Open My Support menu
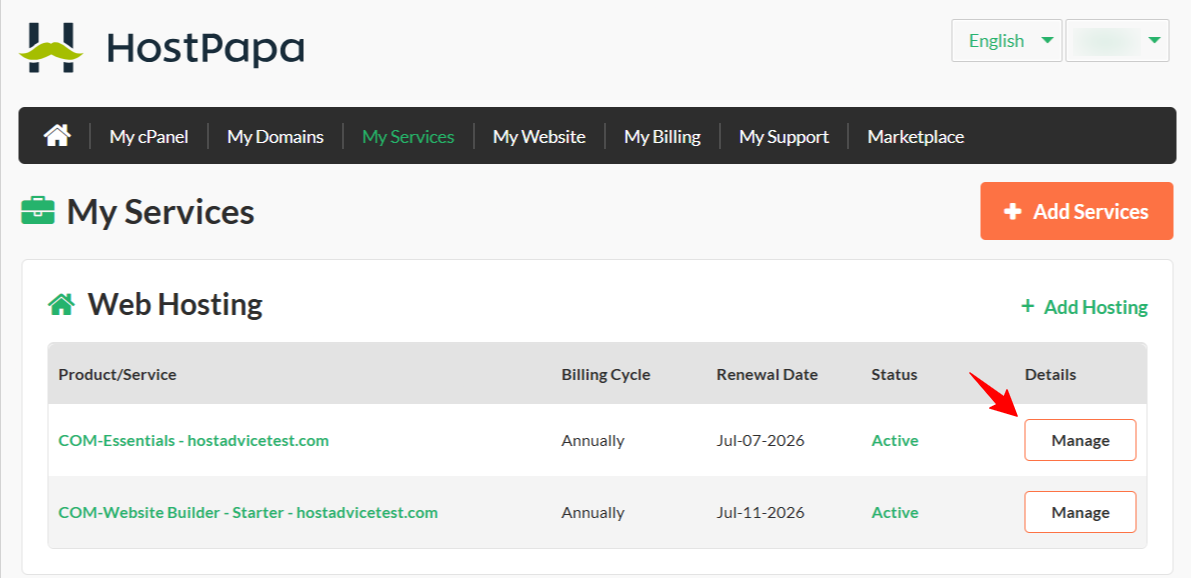 coord(784,137)
